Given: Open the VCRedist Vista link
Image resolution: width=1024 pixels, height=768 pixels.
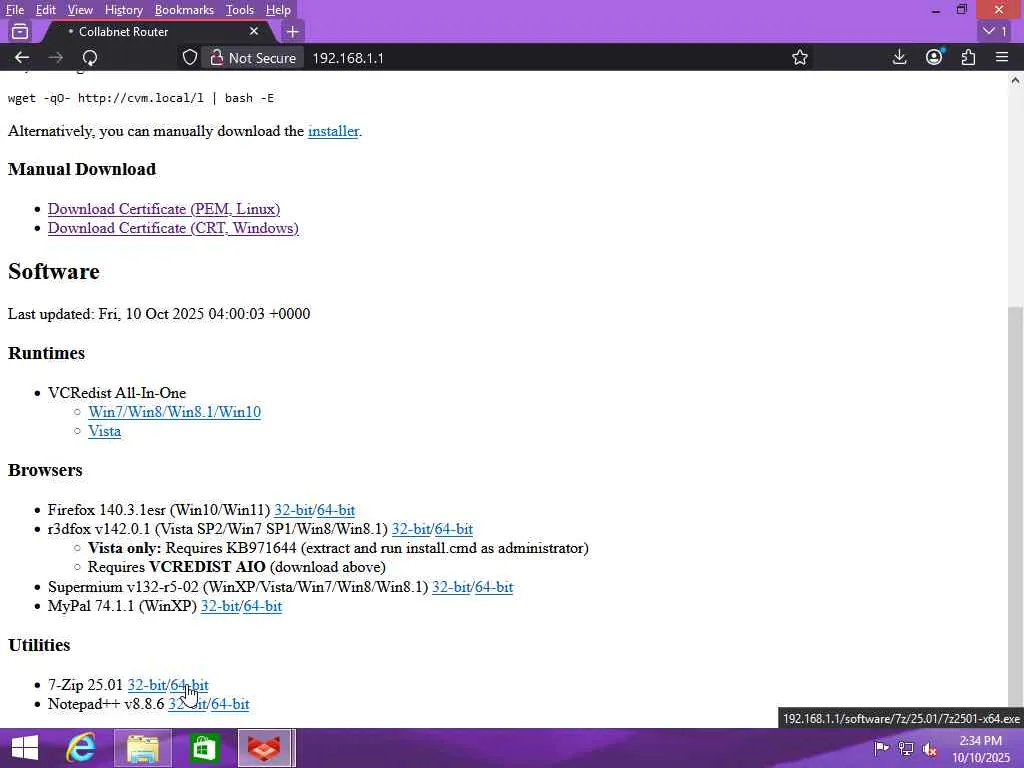Looking at the screenshot, I should pyautogui.click(x=104, y=430).
